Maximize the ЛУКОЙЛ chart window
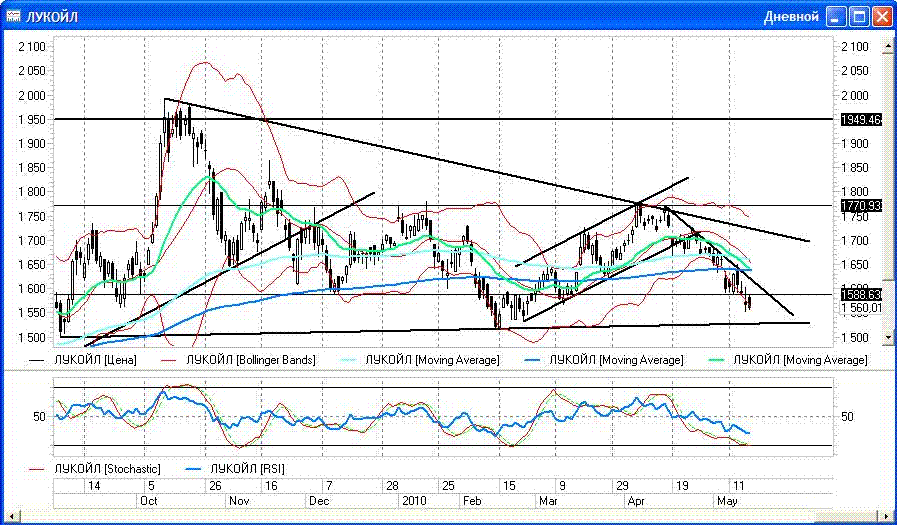This screenshot has width=897, height=525. point(859,17)
